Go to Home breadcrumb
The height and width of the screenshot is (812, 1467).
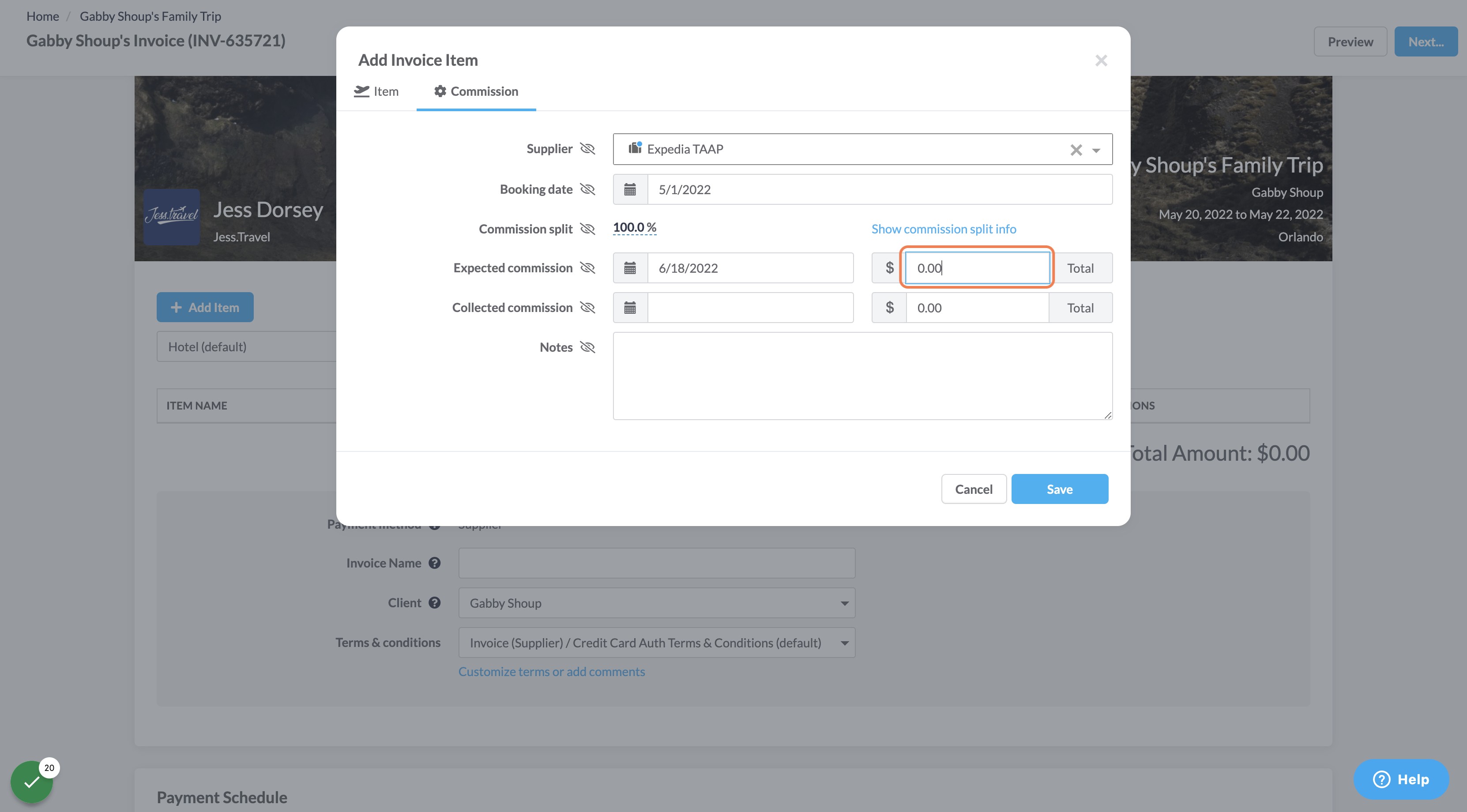tap(43, 16)
